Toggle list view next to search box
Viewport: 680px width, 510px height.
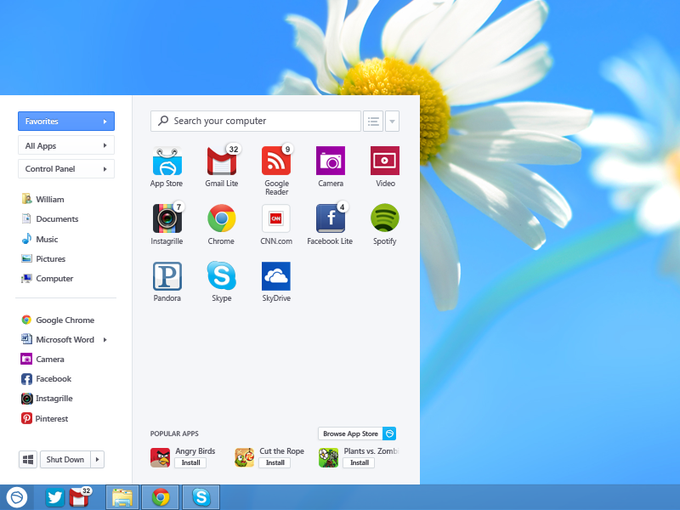(373, 121)
